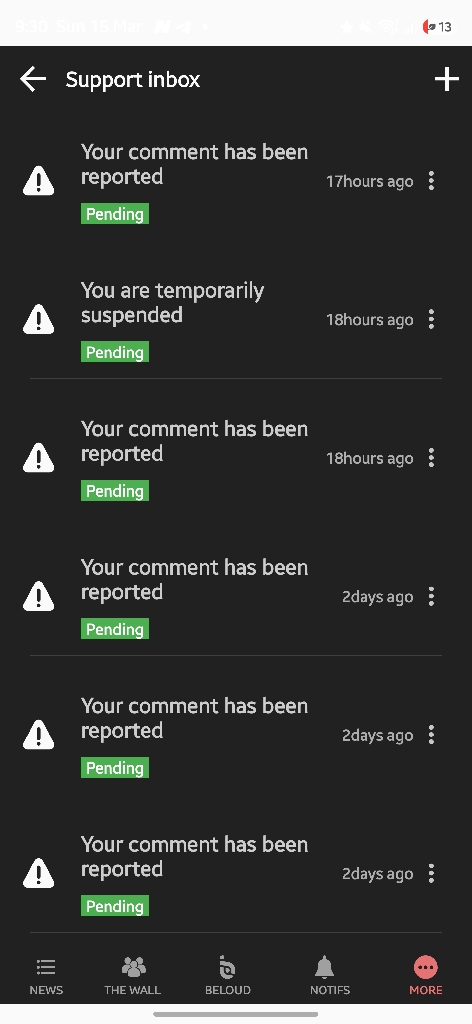Open three-dot menu of first 2days ago message
This screenshot has height=1024, width=472.
pos(432,596)
